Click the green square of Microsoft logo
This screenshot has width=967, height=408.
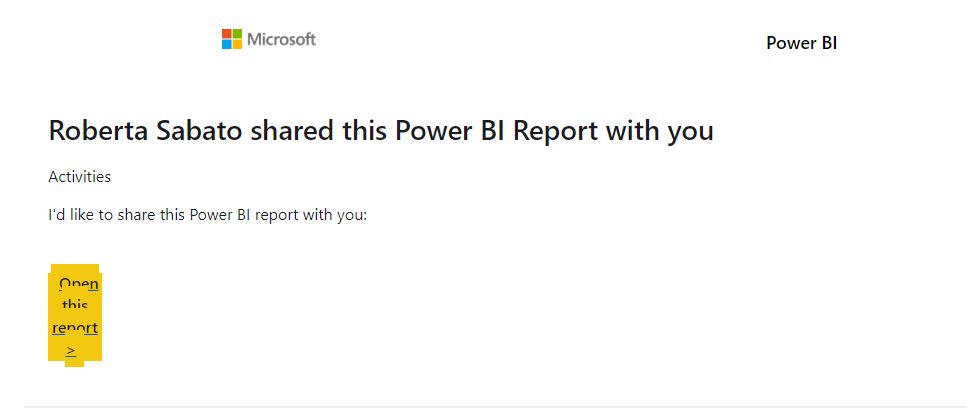237,34
